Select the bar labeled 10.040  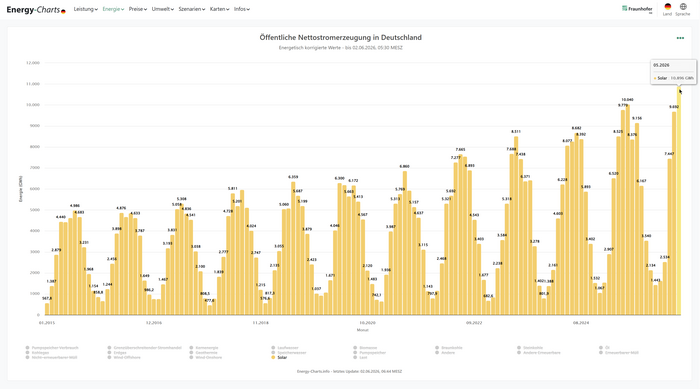628,209
